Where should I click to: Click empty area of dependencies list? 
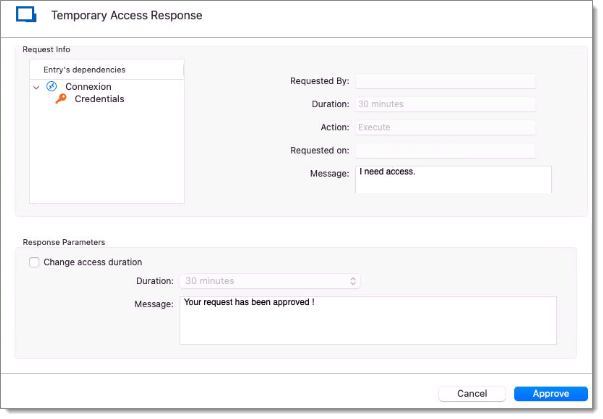(x=107, y=154)
